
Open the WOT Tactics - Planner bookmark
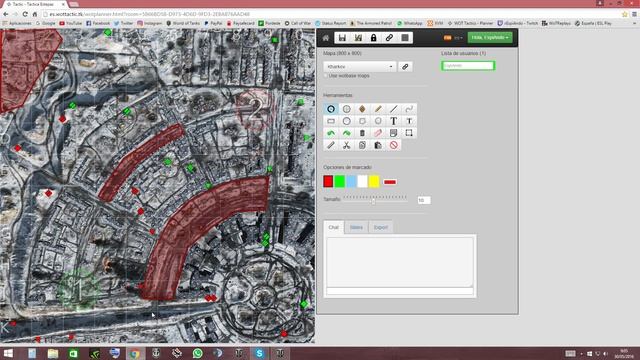(x=471, y=24)
